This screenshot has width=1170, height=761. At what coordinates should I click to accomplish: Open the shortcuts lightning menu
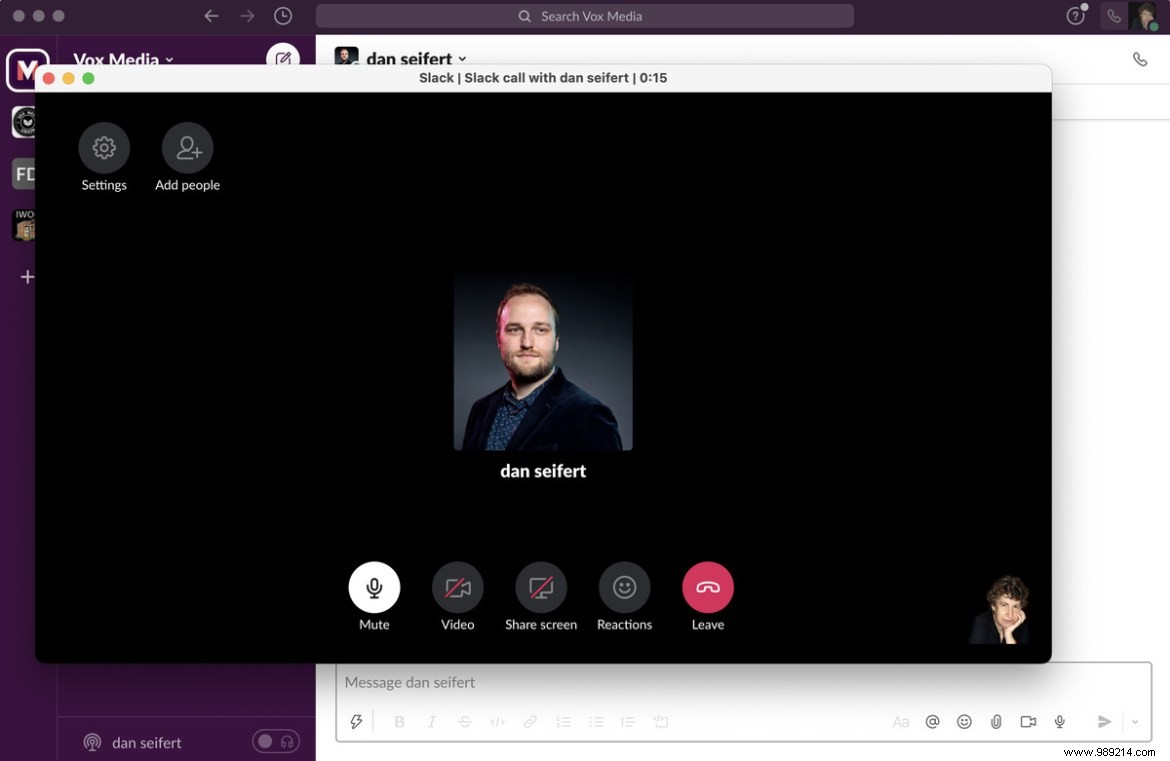pos(356,721)
